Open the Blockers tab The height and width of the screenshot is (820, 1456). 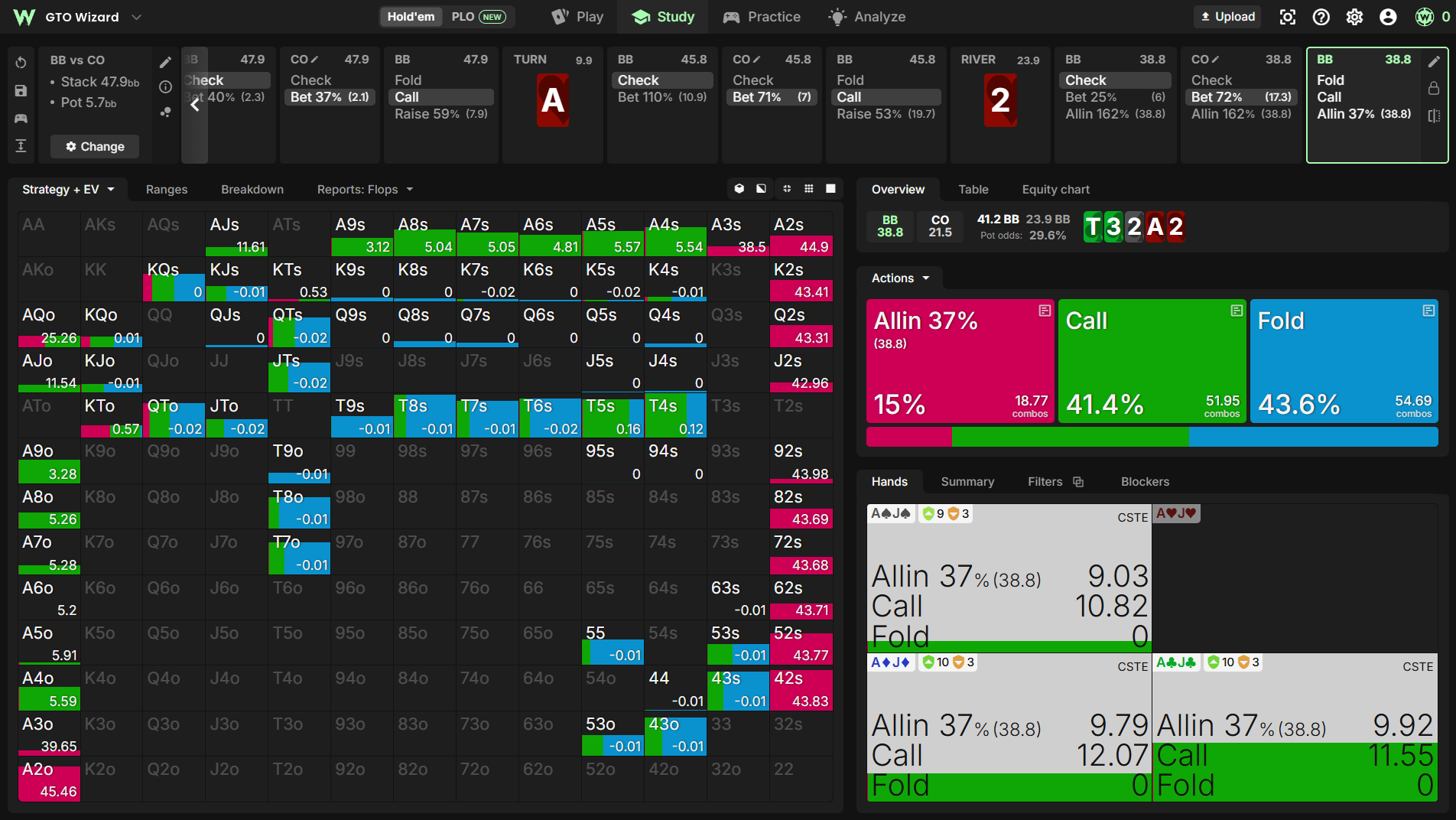[1145, 482]
